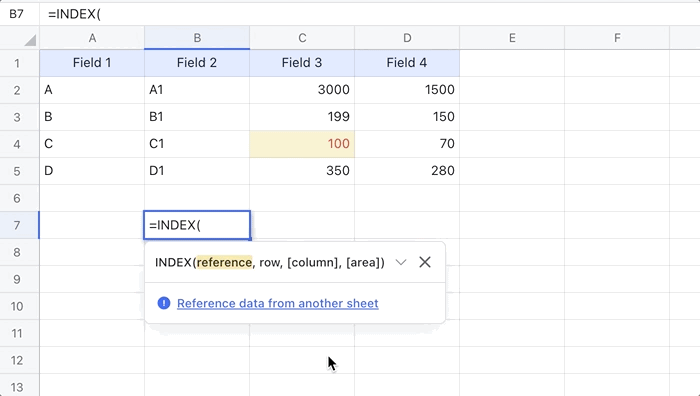Expand the INDEX function syntax details chevron
700x396 pixels.
(x=401, y=263)
